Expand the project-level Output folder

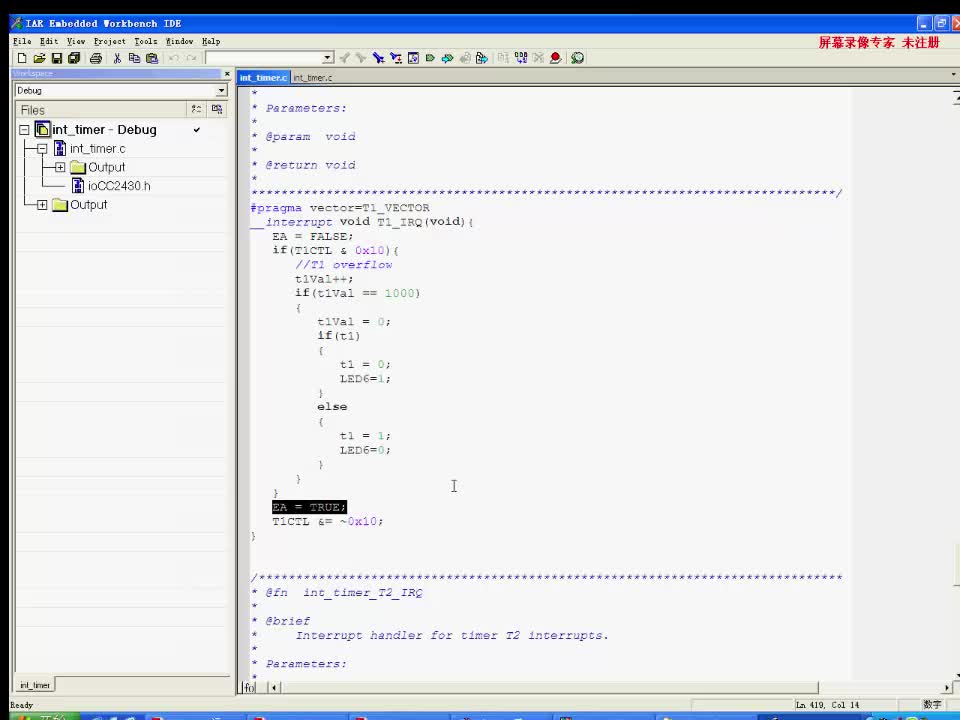(x=42, y=204)
